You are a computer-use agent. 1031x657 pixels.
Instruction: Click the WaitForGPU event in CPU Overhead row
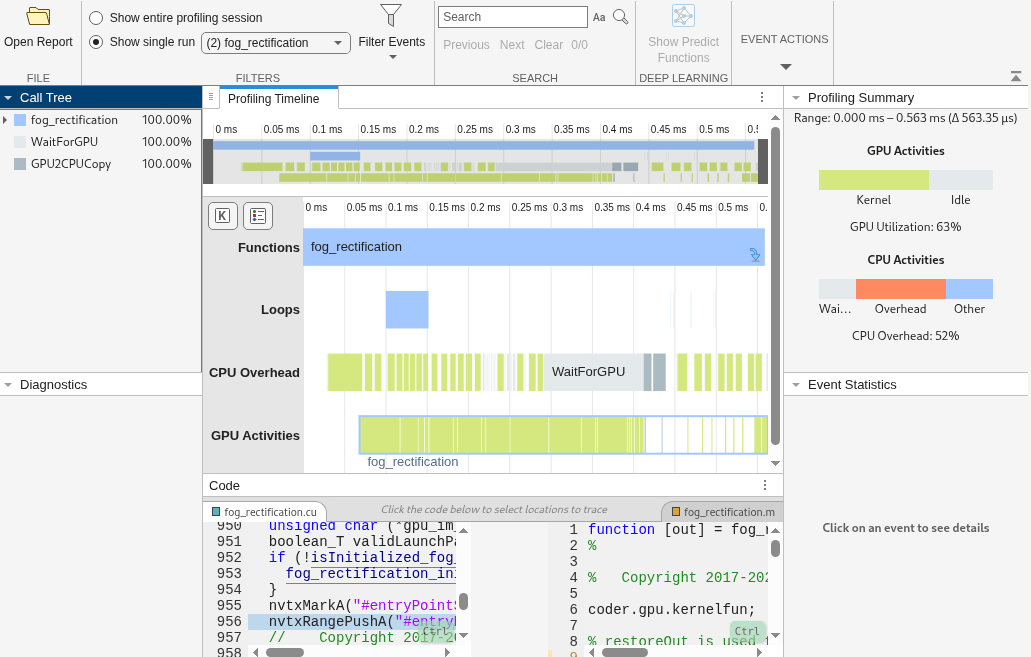(593, 372)
